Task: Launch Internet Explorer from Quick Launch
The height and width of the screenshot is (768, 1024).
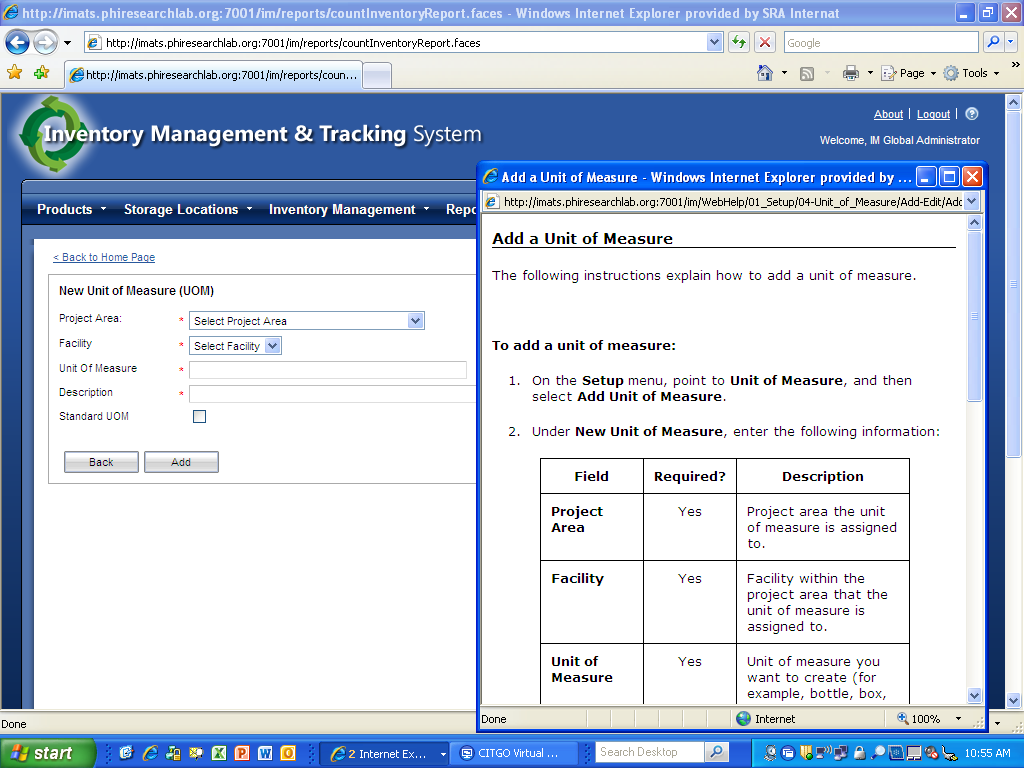Action: [x=150, y=753]
